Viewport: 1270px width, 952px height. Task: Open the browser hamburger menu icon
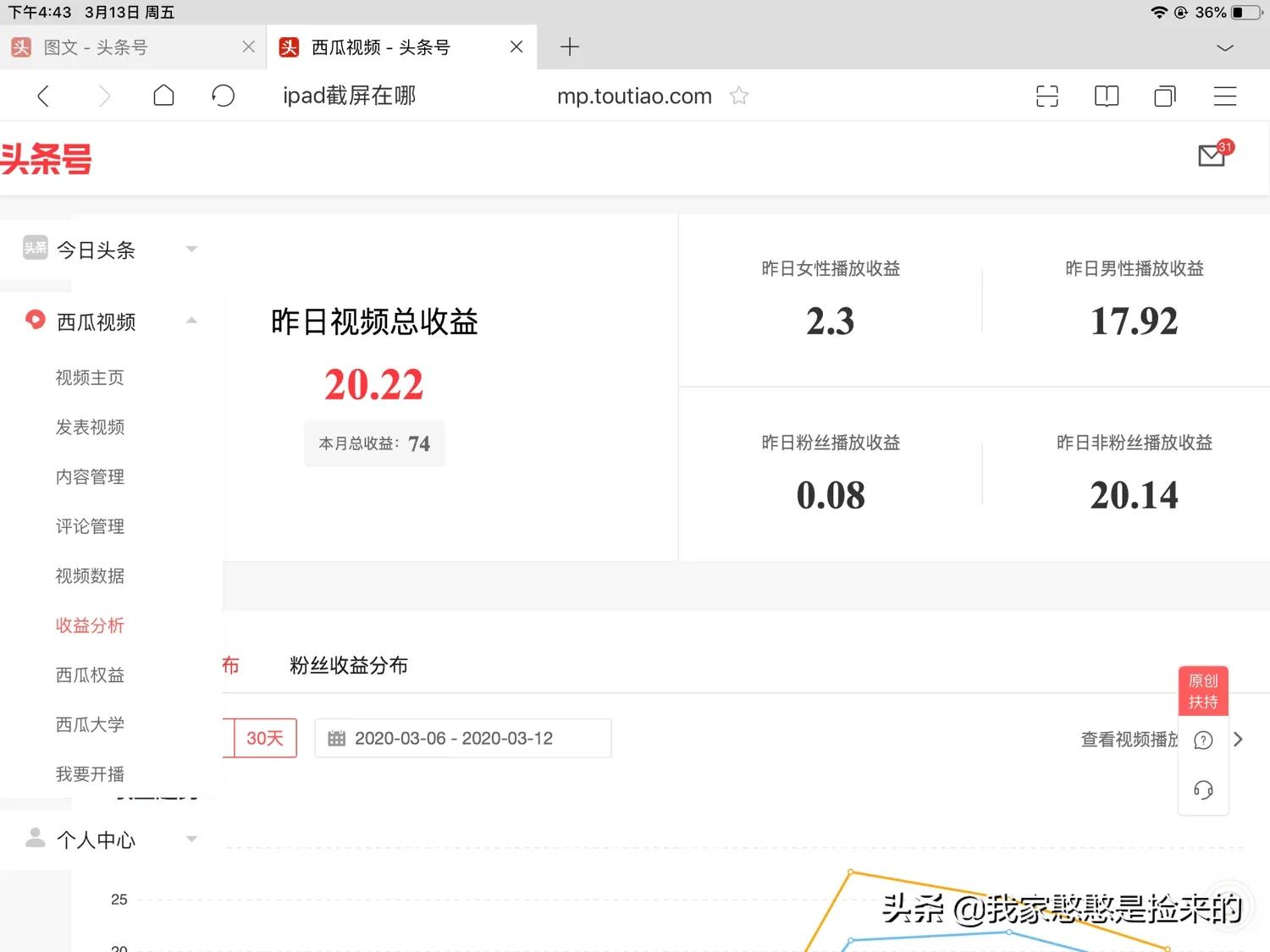(x=1224, y=96)
